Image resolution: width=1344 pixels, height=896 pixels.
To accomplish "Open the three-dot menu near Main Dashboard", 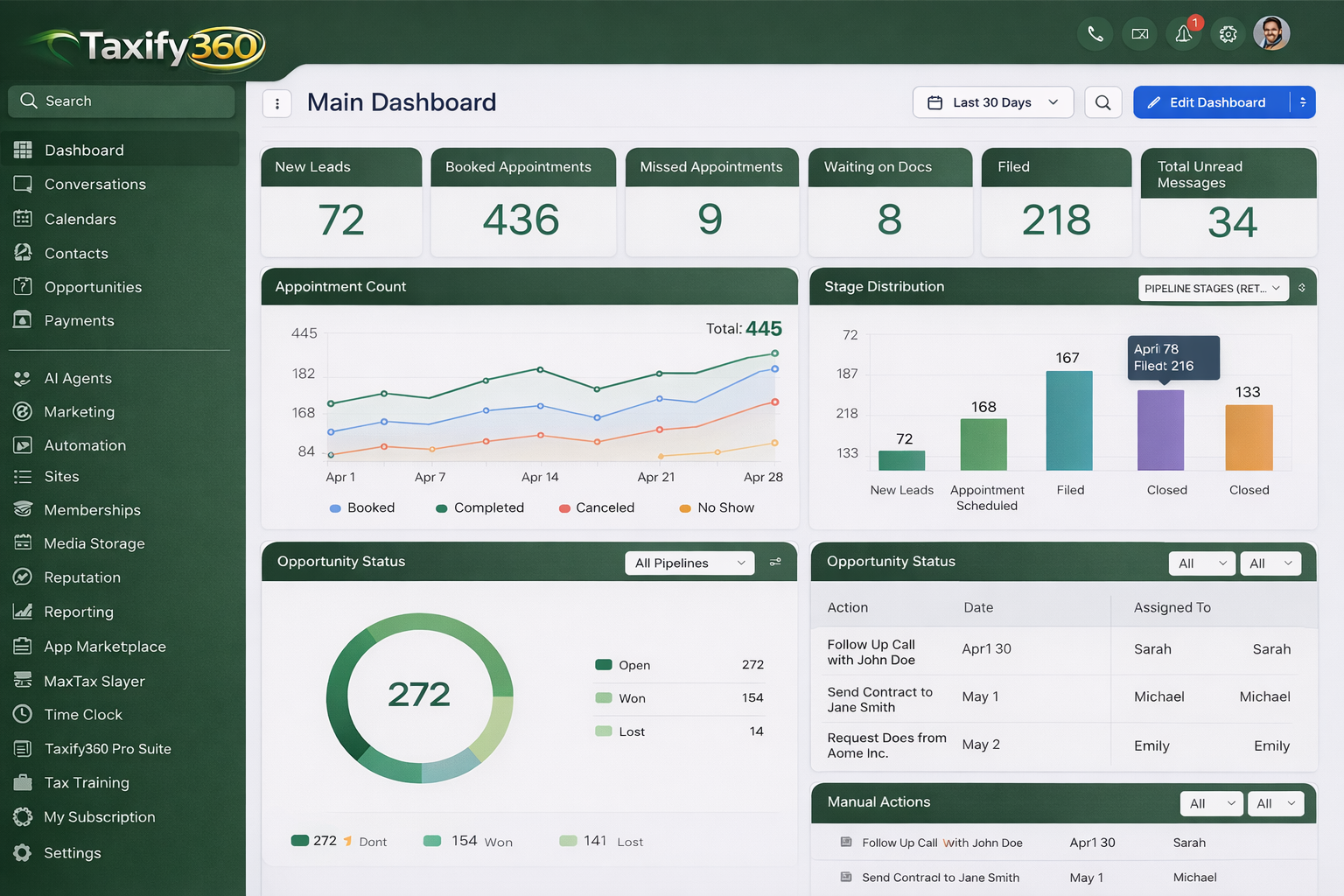I will click(277, 103).
